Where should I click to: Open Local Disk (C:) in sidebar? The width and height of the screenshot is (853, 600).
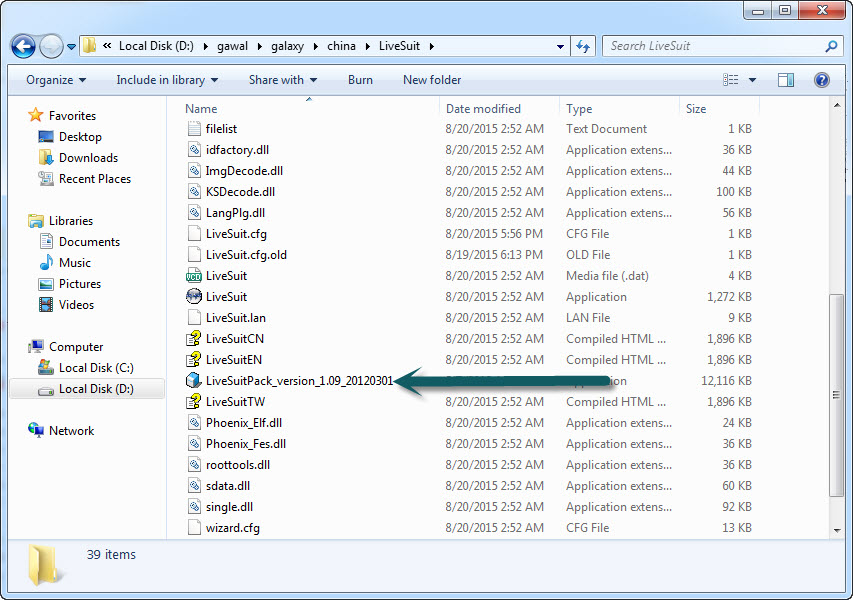(85, 368)
